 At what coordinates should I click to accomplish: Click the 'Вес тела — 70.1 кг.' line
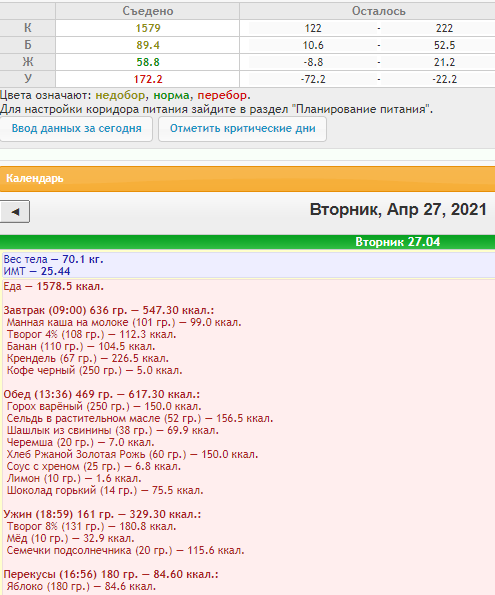[53, 259]
